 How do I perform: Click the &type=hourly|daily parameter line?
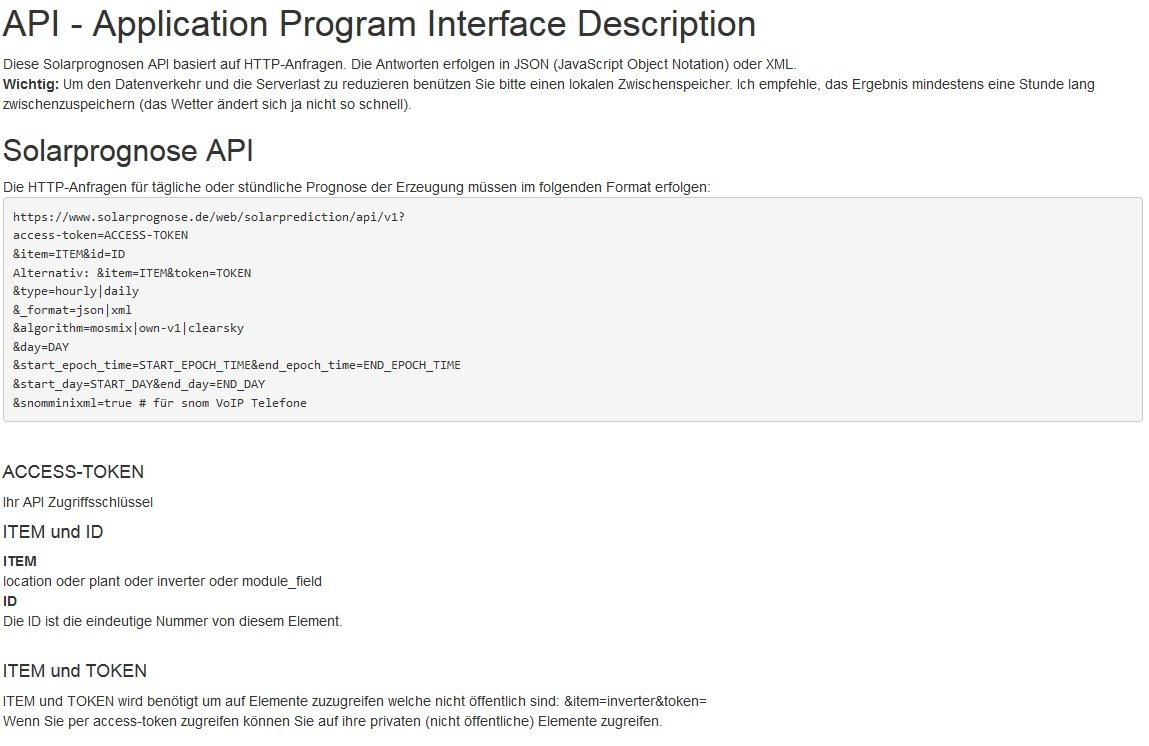76,291
